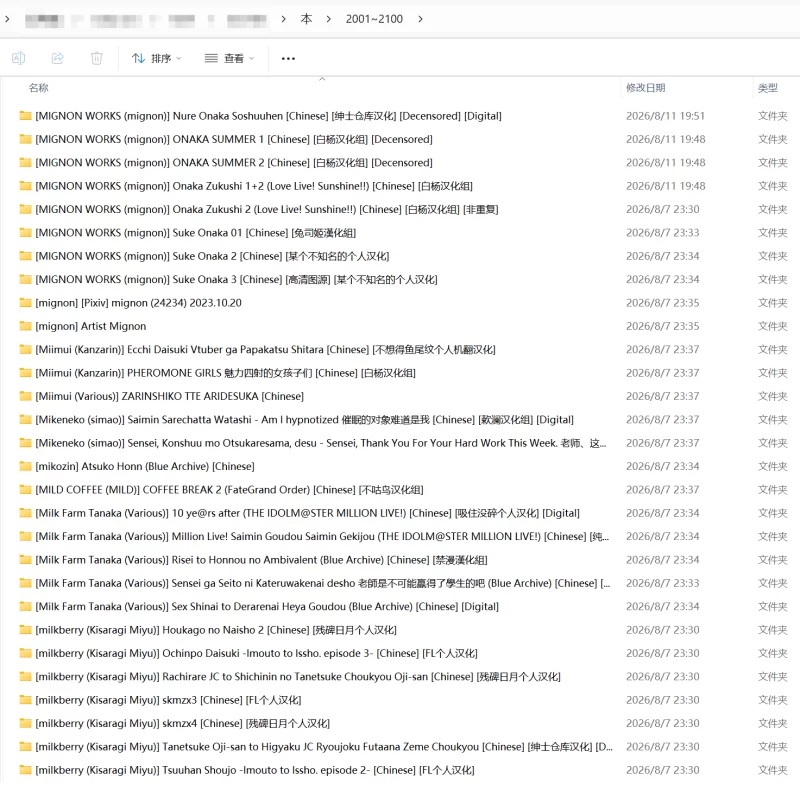Viewport: 800px width, 790px height.
Task: Click folder icon of Atsuko Honn
Action: (26, 466)
